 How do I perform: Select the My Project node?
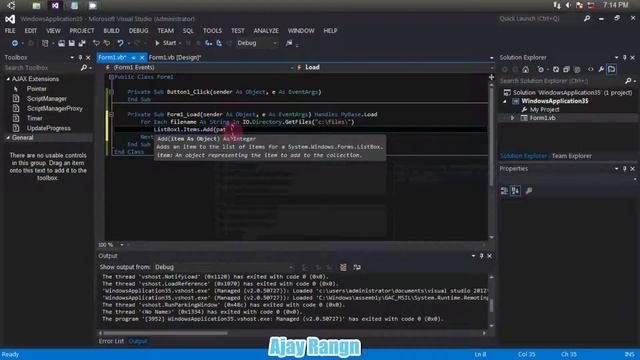(x=544, y=109)
